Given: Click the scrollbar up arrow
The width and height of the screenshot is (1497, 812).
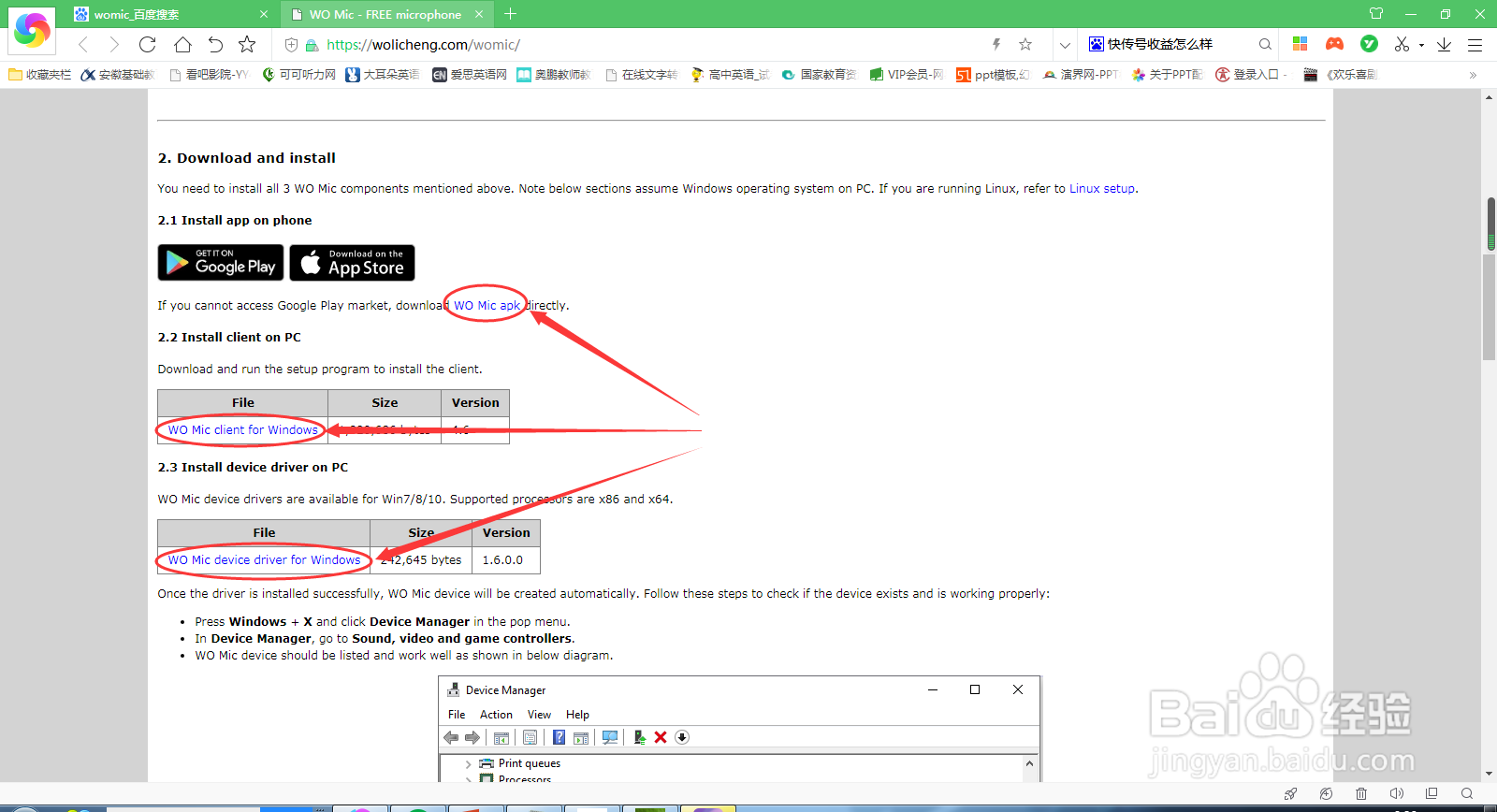Looking at the screenshot, I should (x=1489, y=97).
